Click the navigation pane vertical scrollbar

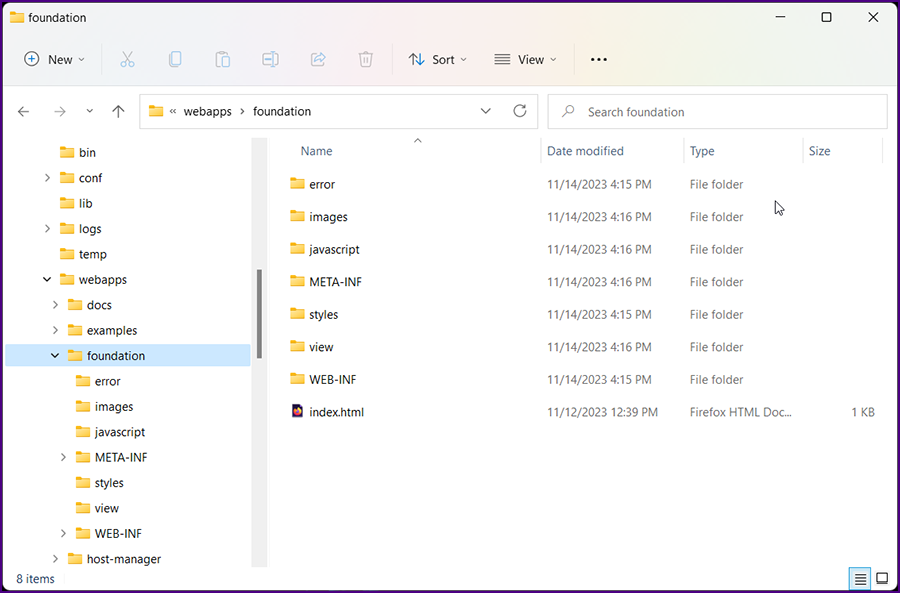tap(260, 315)
